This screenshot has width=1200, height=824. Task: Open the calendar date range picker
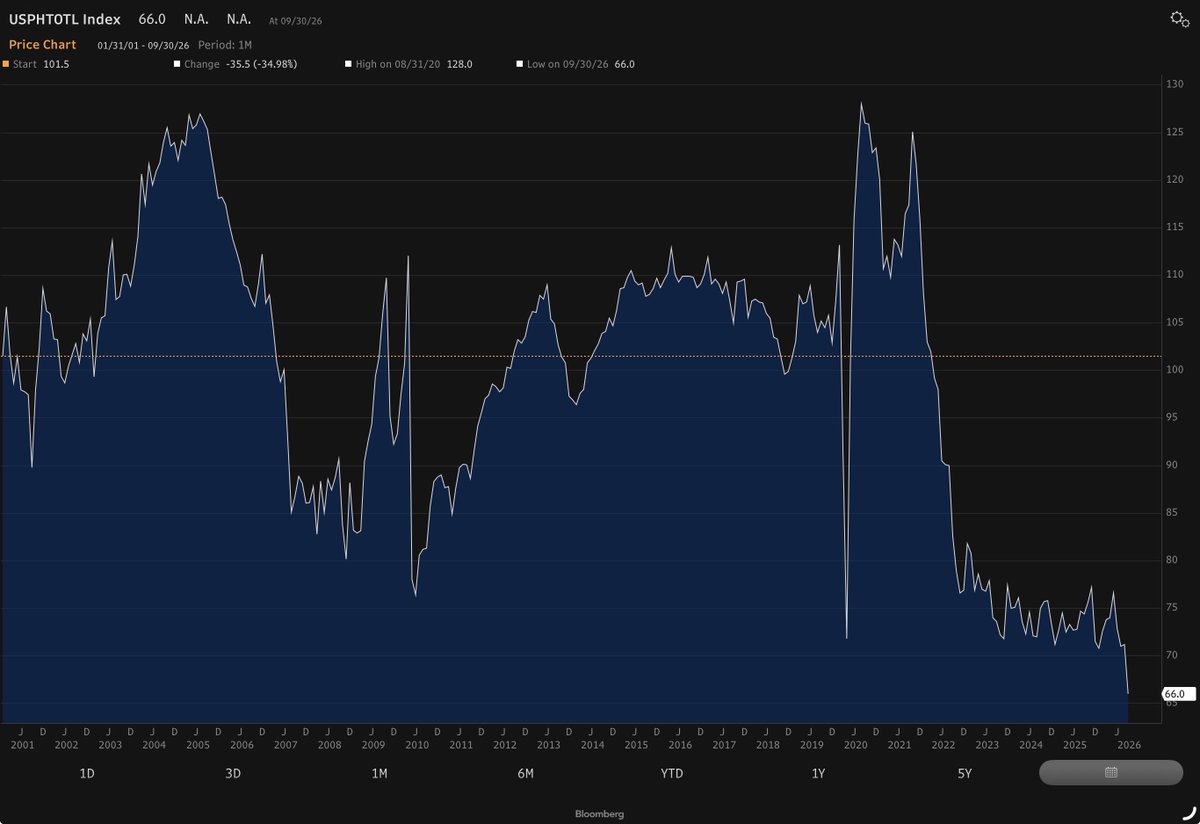1111,772
